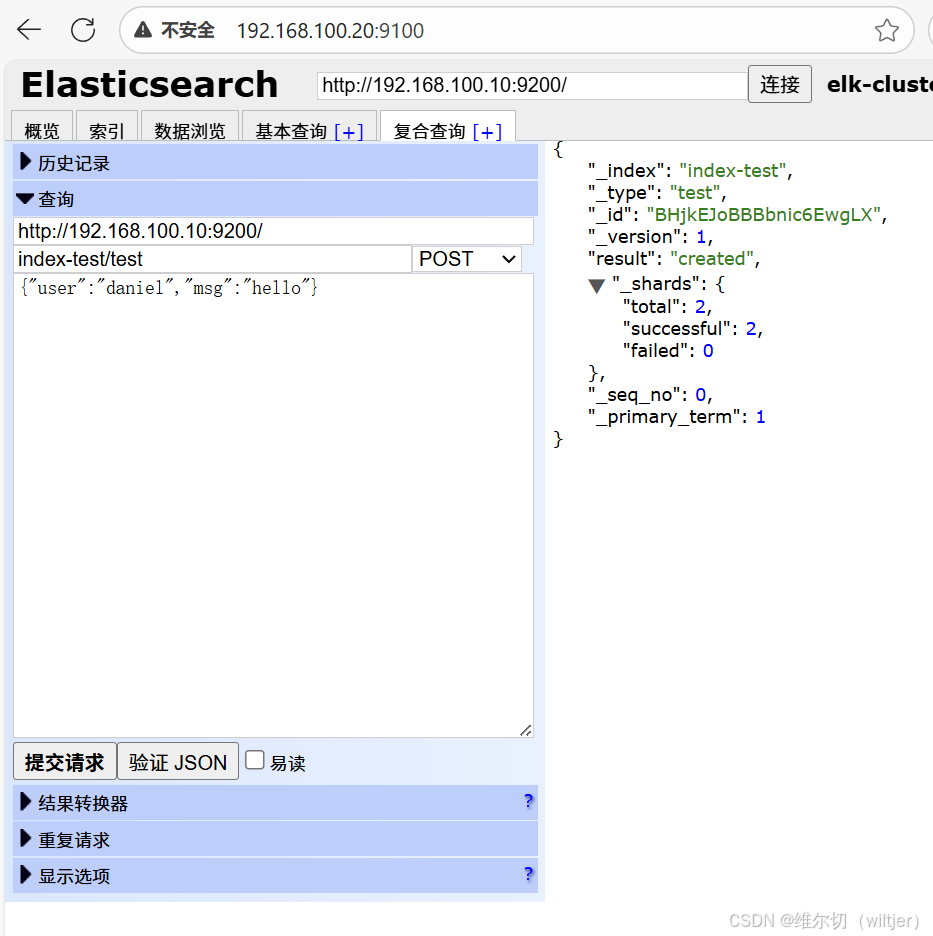Add a new 基本查询 tab via [+]
Viewport: 933px width, 936px height.
(349, 131)
